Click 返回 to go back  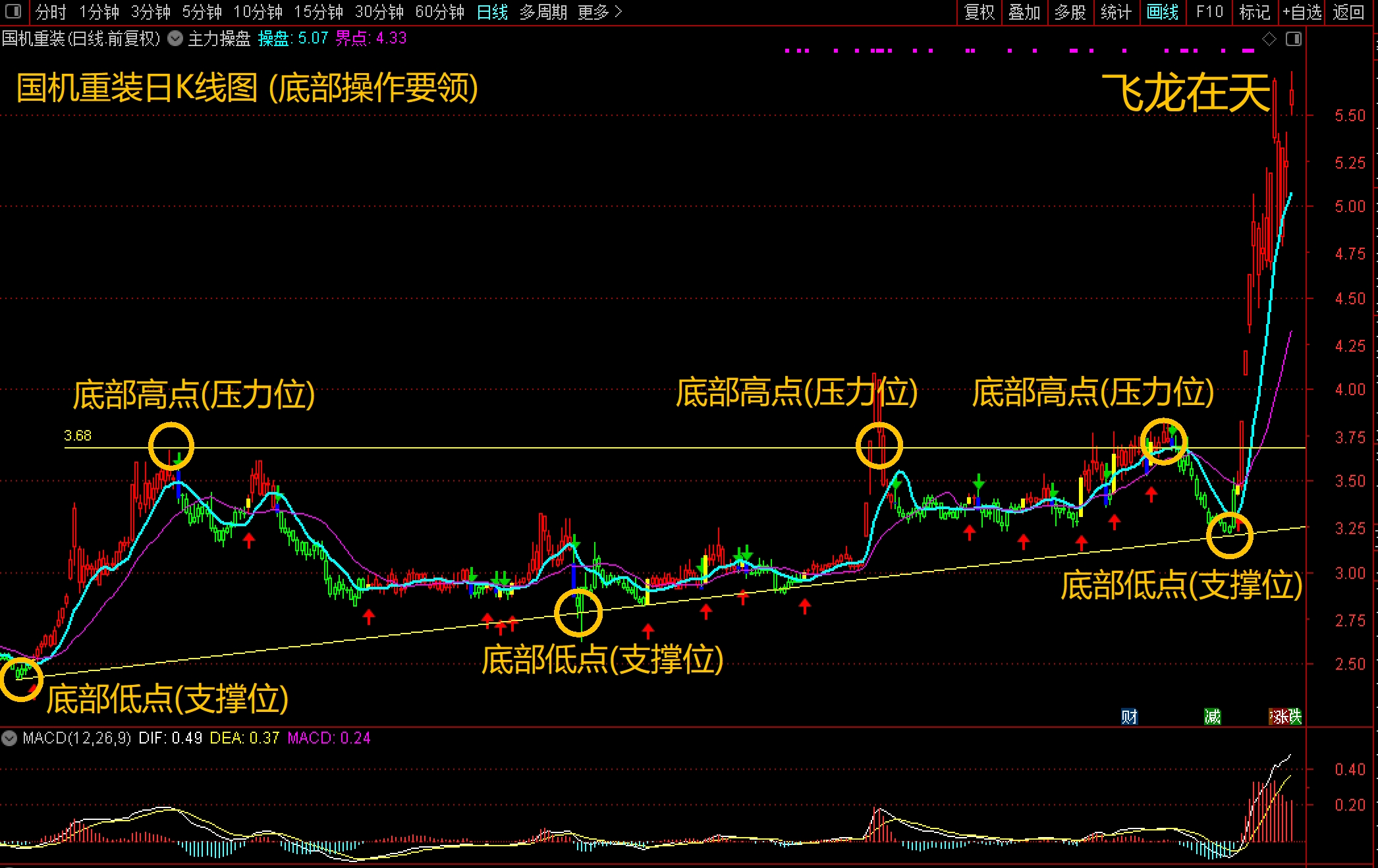tap(1348, 12)
